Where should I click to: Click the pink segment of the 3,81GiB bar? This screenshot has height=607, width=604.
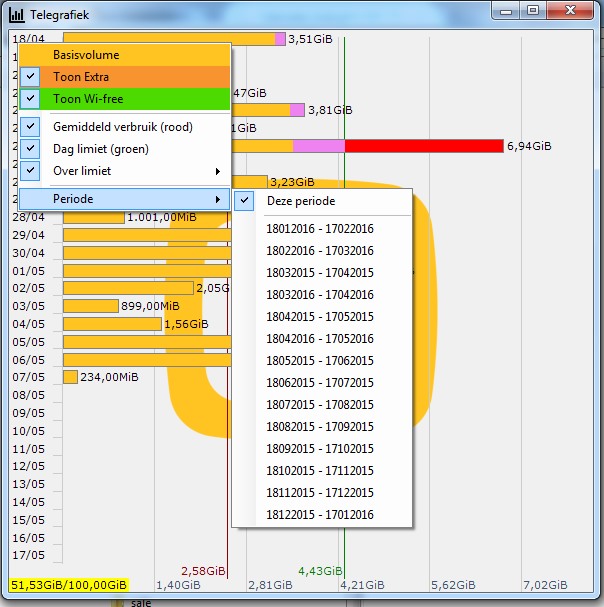pos(297,110)
